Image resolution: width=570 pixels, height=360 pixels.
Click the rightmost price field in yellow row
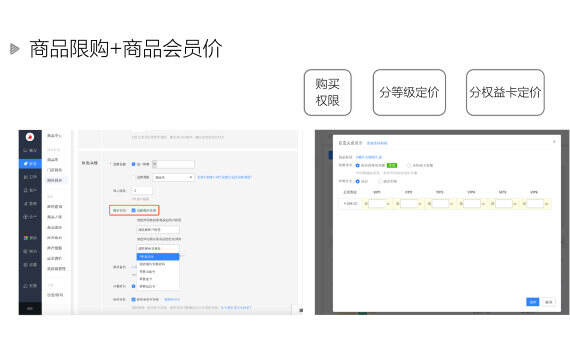pos(535,204)
